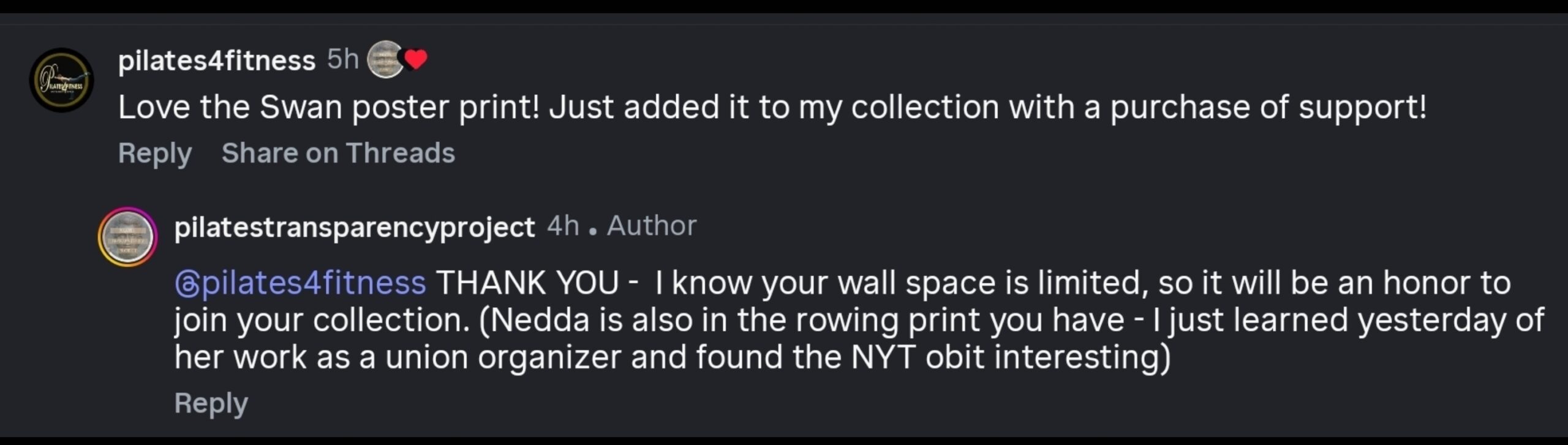Click small author avatar beside the heart
The image size is (1568, 445).
pos(384,59)
